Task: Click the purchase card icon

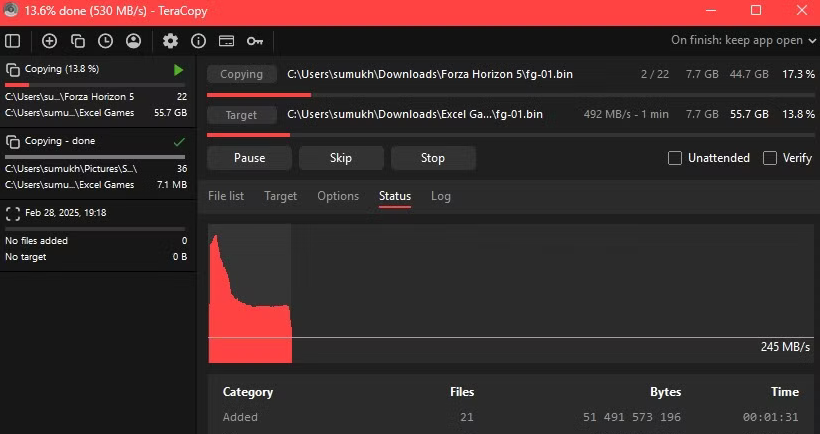Action: 226,41
